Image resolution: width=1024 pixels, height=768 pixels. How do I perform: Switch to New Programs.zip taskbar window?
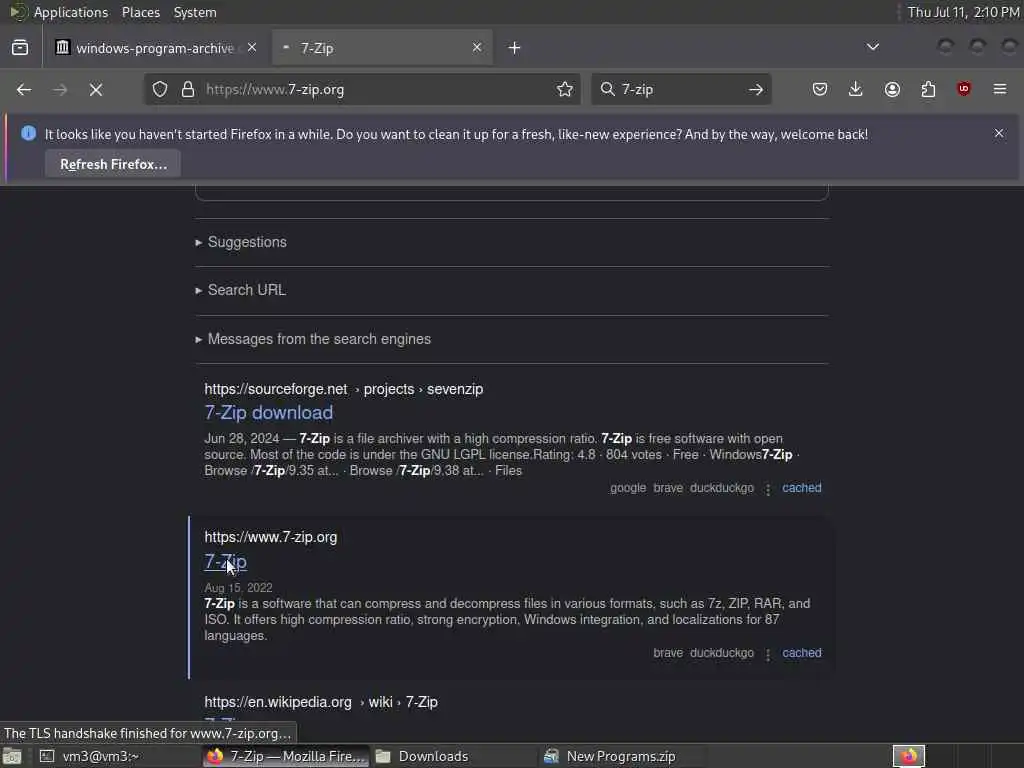622,756
